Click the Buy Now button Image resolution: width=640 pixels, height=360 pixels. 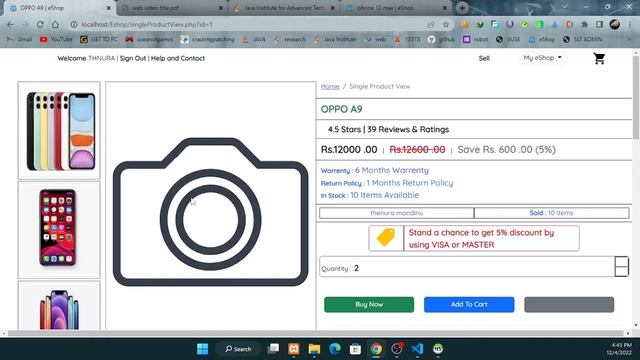tap(369, 304)
